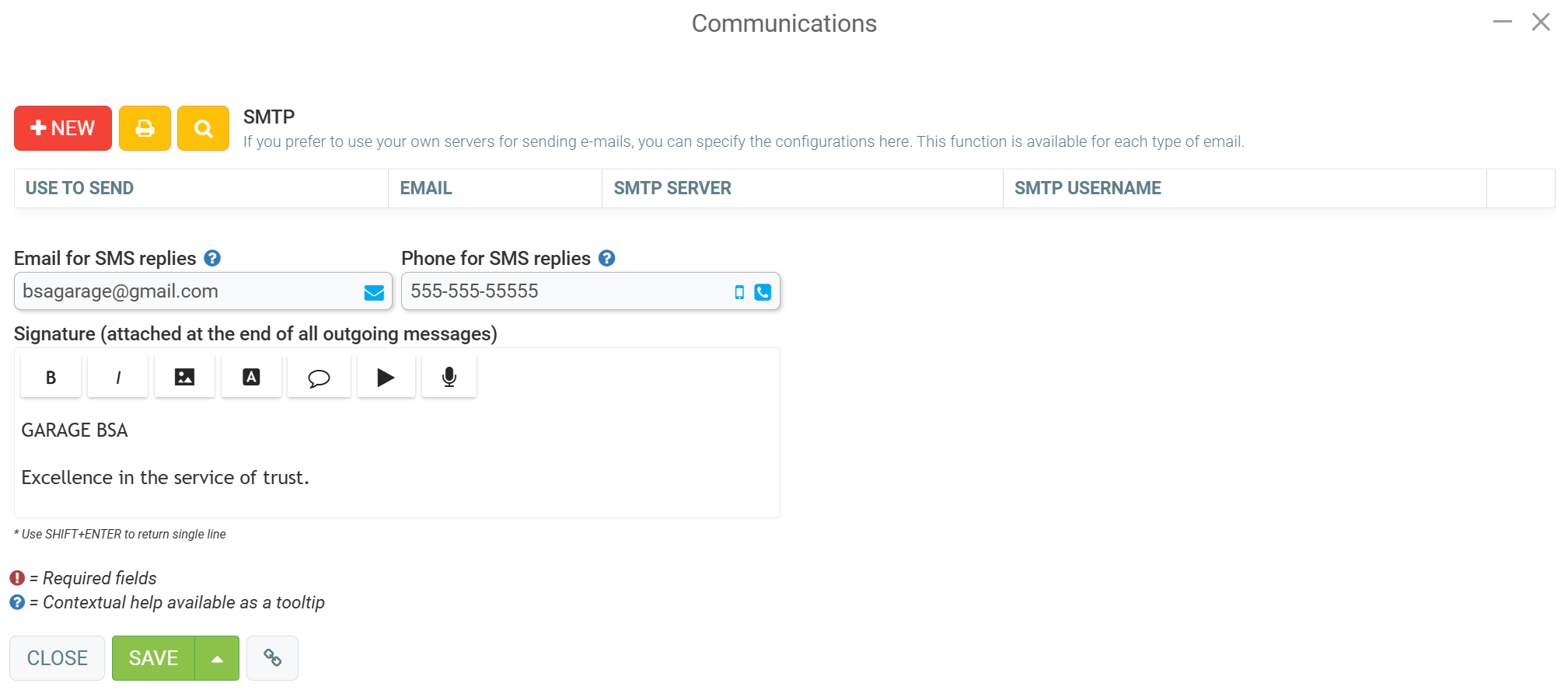Print the SMTP configuration list
1568x690 pixels.
tap(145, 127)
